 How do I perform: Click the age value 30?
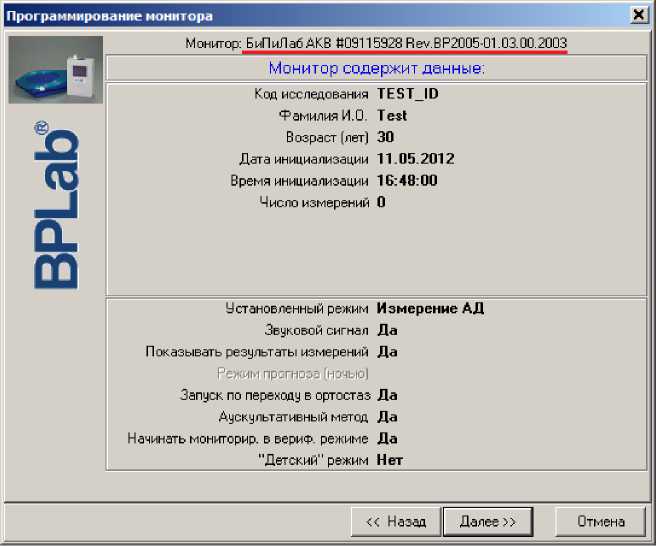[386, 137]
